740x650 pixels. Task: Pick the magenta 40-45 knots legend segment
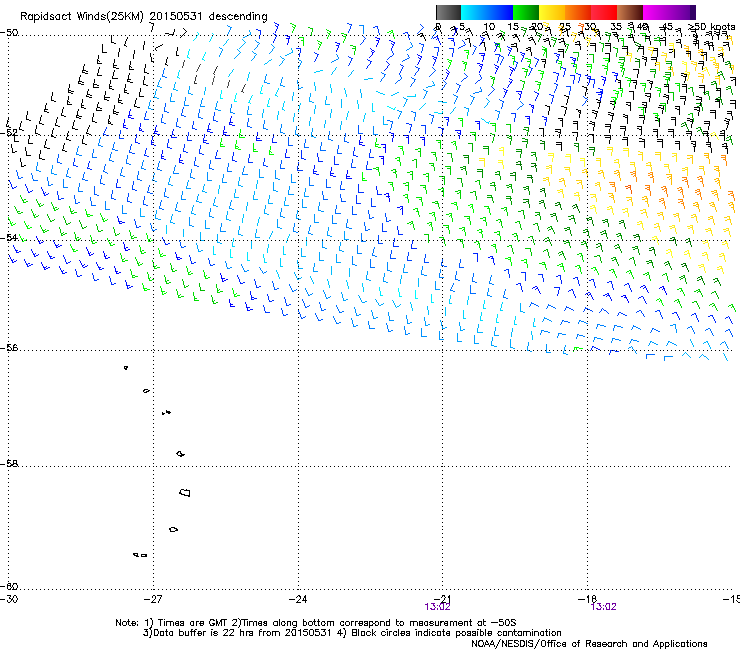[656, 12]
